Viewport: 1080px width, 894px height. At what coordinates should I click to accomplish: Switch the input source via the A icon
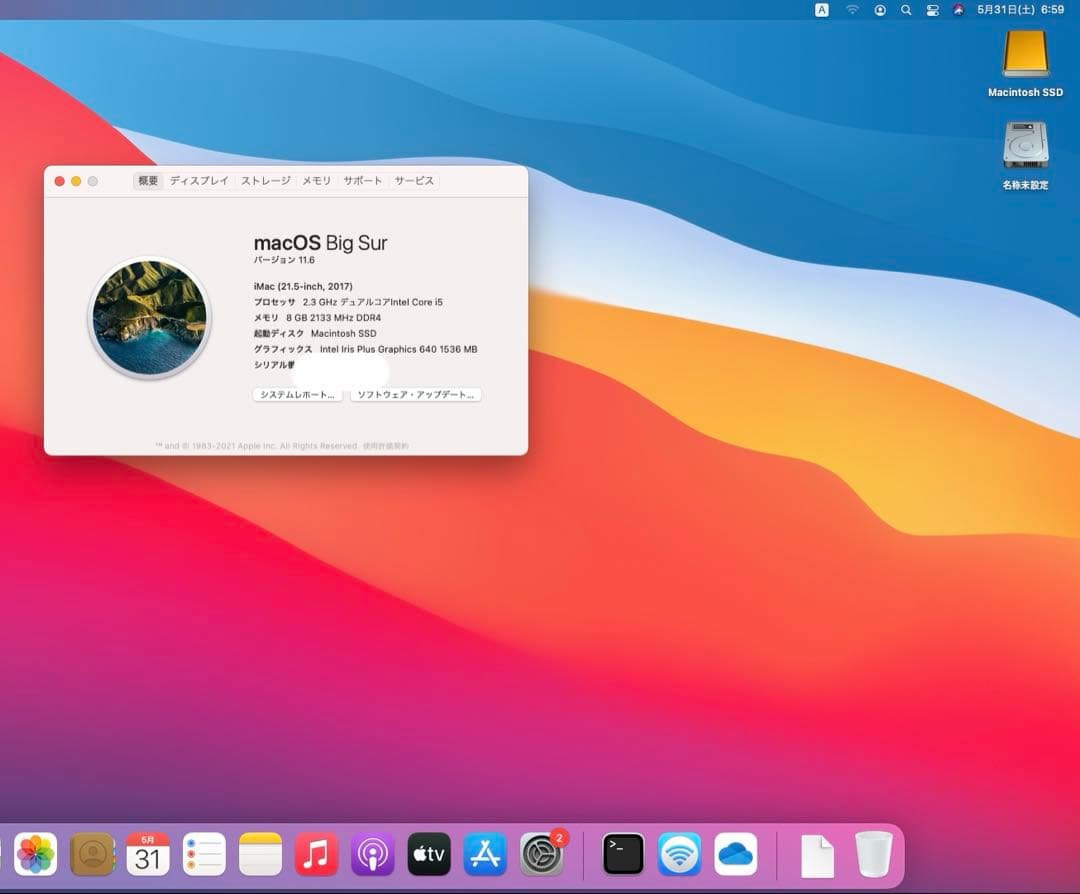point(821,9)
